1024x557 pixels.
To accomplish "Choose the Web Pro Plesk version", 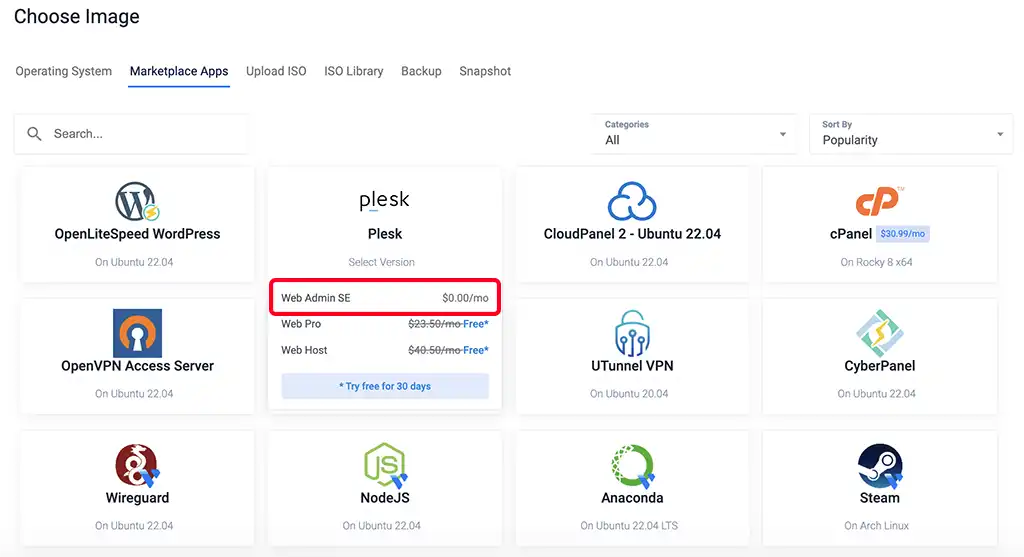I will tap(385, 324).
